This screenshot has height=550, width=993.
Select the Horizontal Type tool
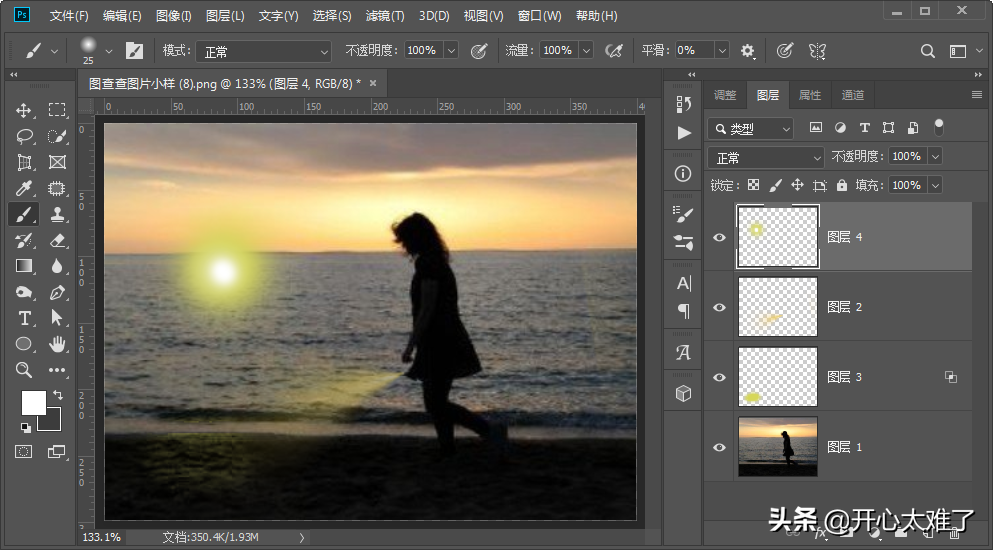click(24, 318)
